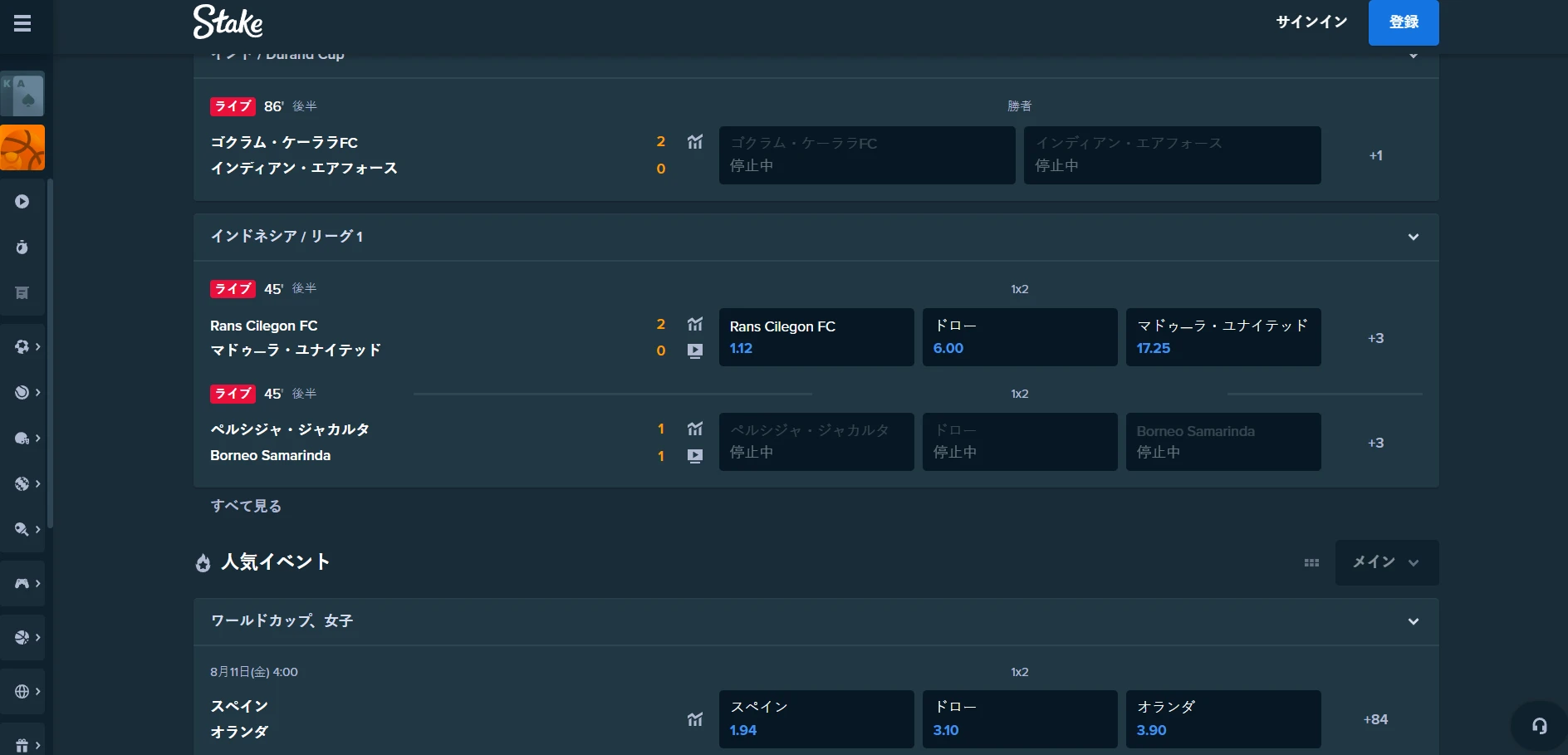Select suspended Borneo Samarinda odds box
Screen dimensions: 1568x755
point(1223,442)
